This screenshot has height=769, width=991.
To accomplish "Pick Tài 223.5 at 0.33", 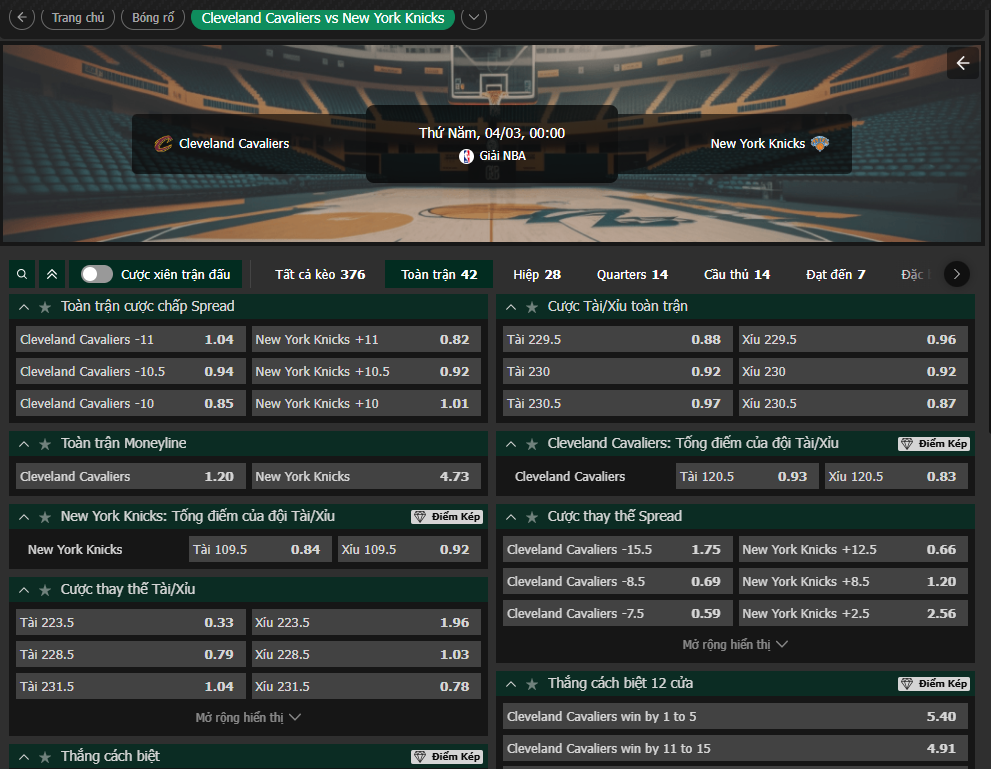I will (x=131, y=622).
